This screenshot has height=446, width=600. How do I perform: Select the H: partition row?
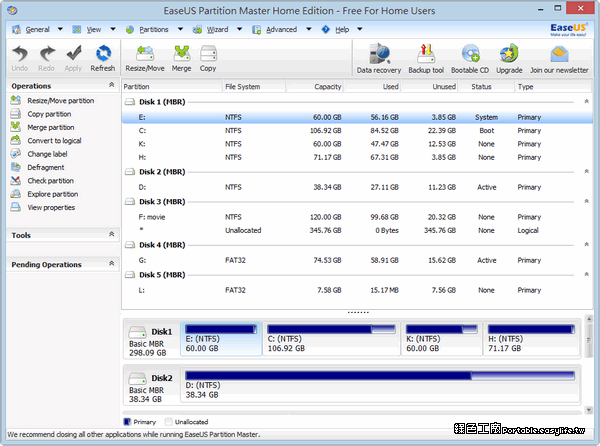(357, 158)
